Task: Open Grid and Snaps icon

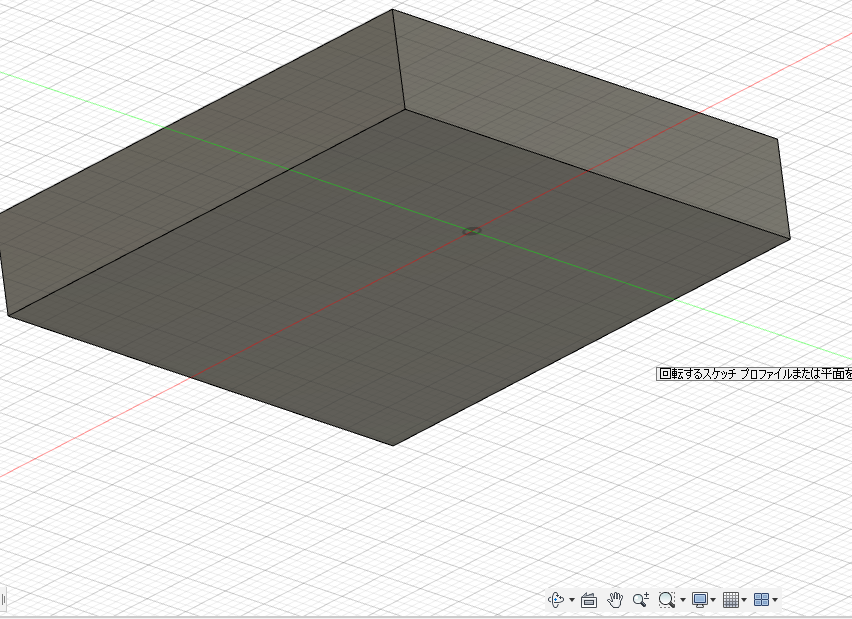Action: (x=731, y=600)
